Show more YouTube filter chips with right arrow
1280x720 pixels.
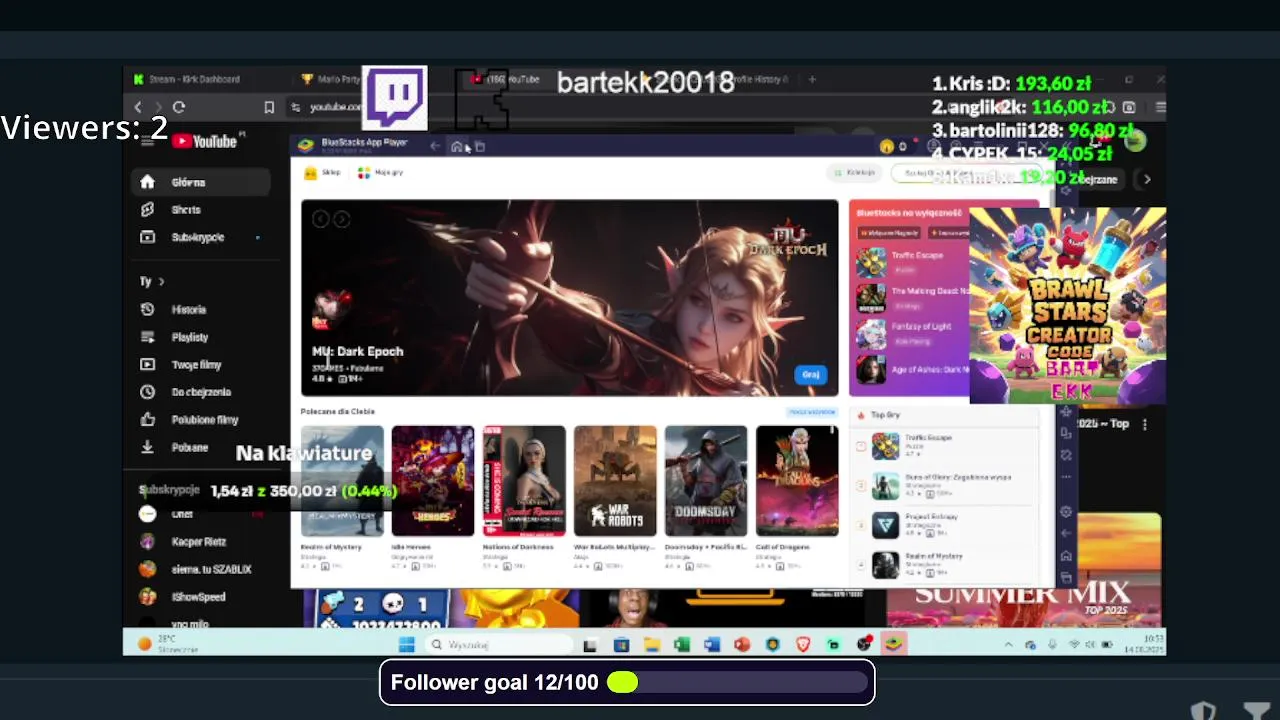(1147, 179)
